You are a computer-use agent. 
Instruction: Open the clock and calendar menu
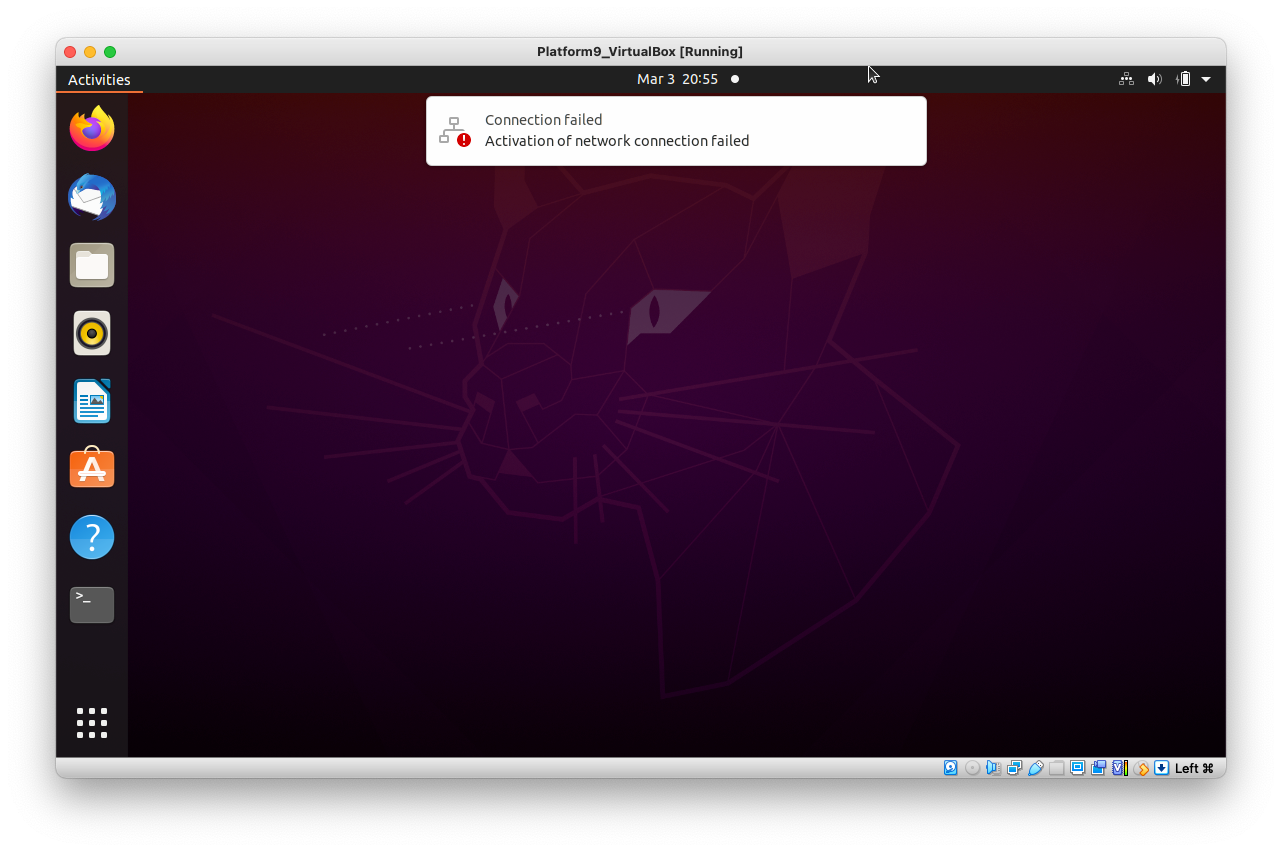click(677, 79)
